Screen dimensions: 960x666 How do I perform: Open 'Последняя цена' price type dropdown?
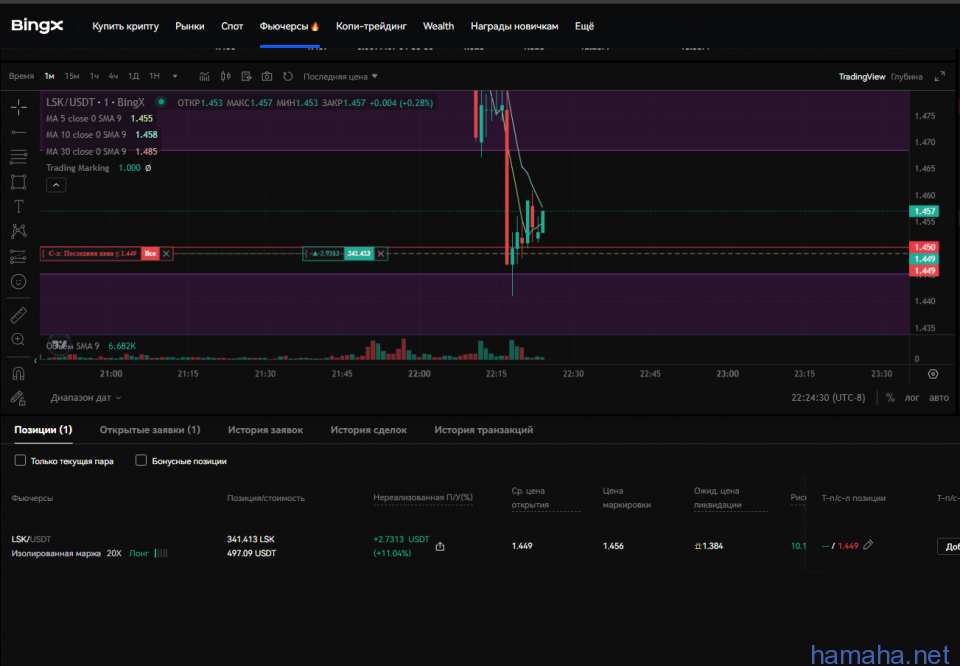point(340,77)
